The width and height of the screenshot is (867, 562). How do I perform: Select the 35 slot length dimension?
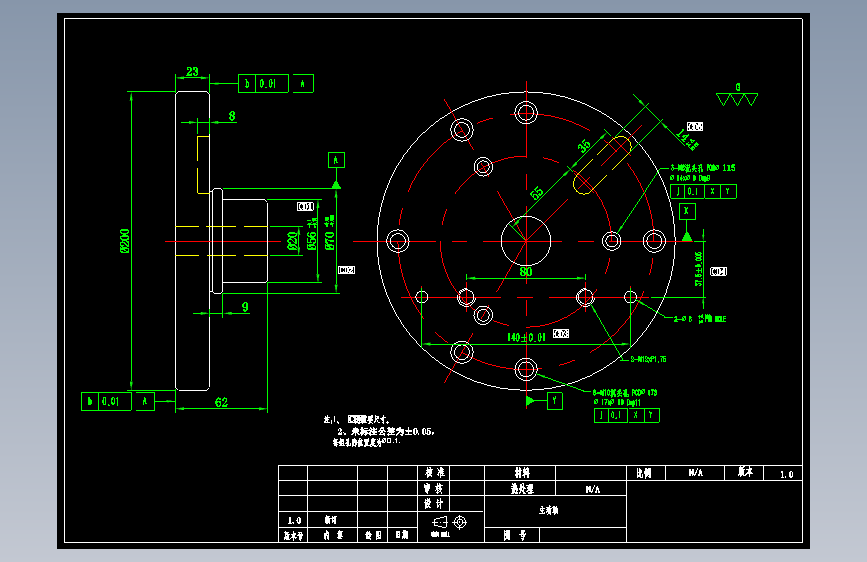[584, 146]
